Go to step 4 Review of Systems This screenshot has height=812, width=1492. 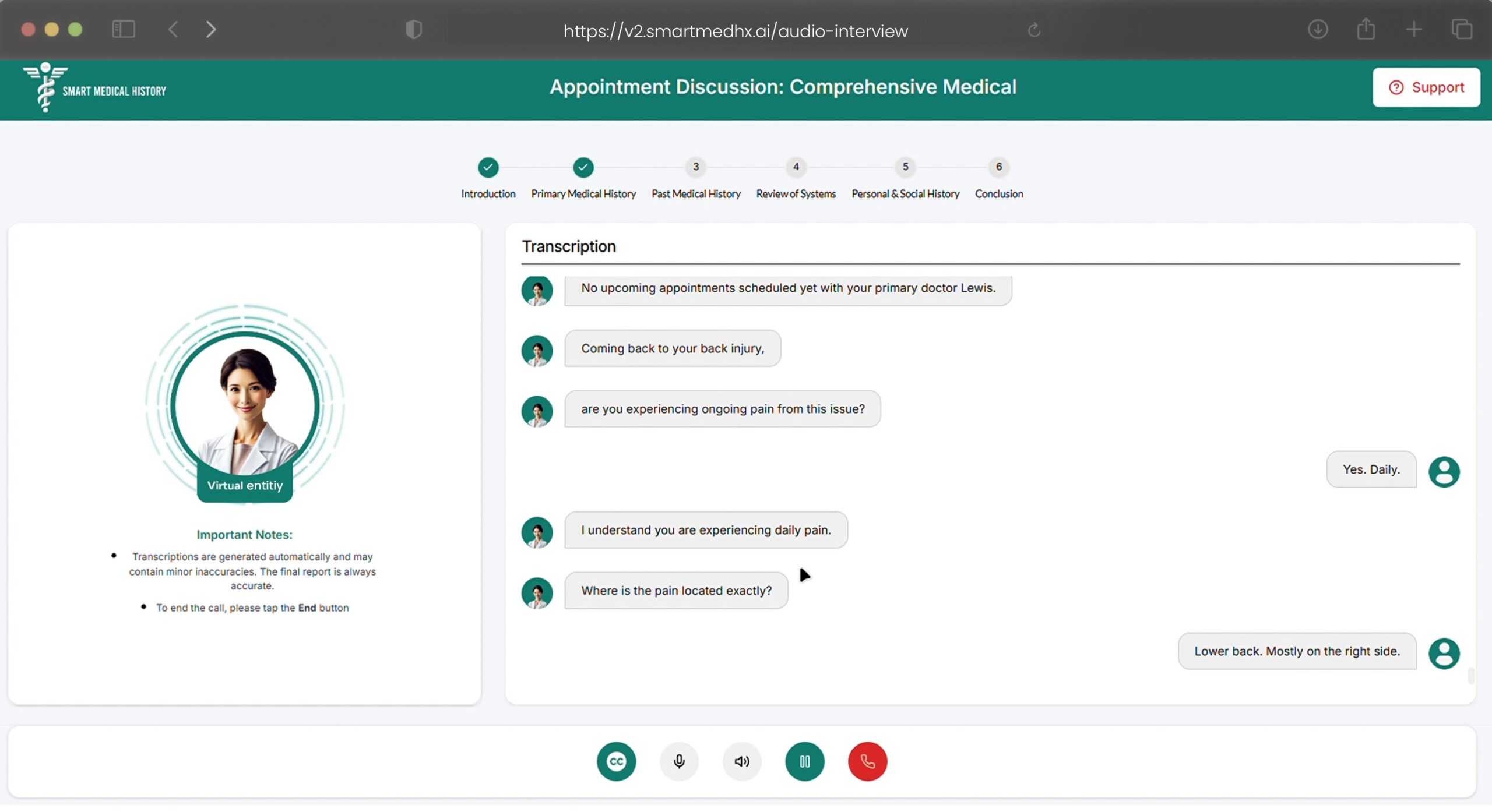pos(796,167)
